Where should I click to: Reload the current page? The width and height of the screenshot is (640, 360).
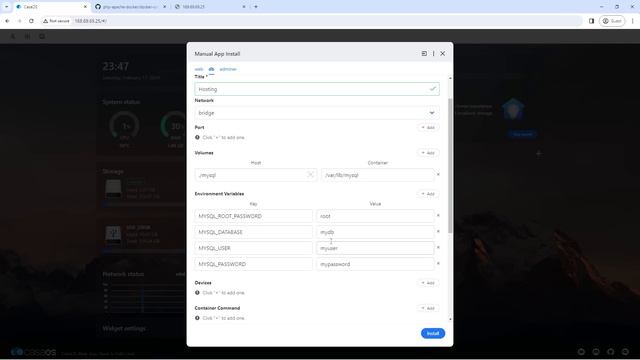pos(31,21)
